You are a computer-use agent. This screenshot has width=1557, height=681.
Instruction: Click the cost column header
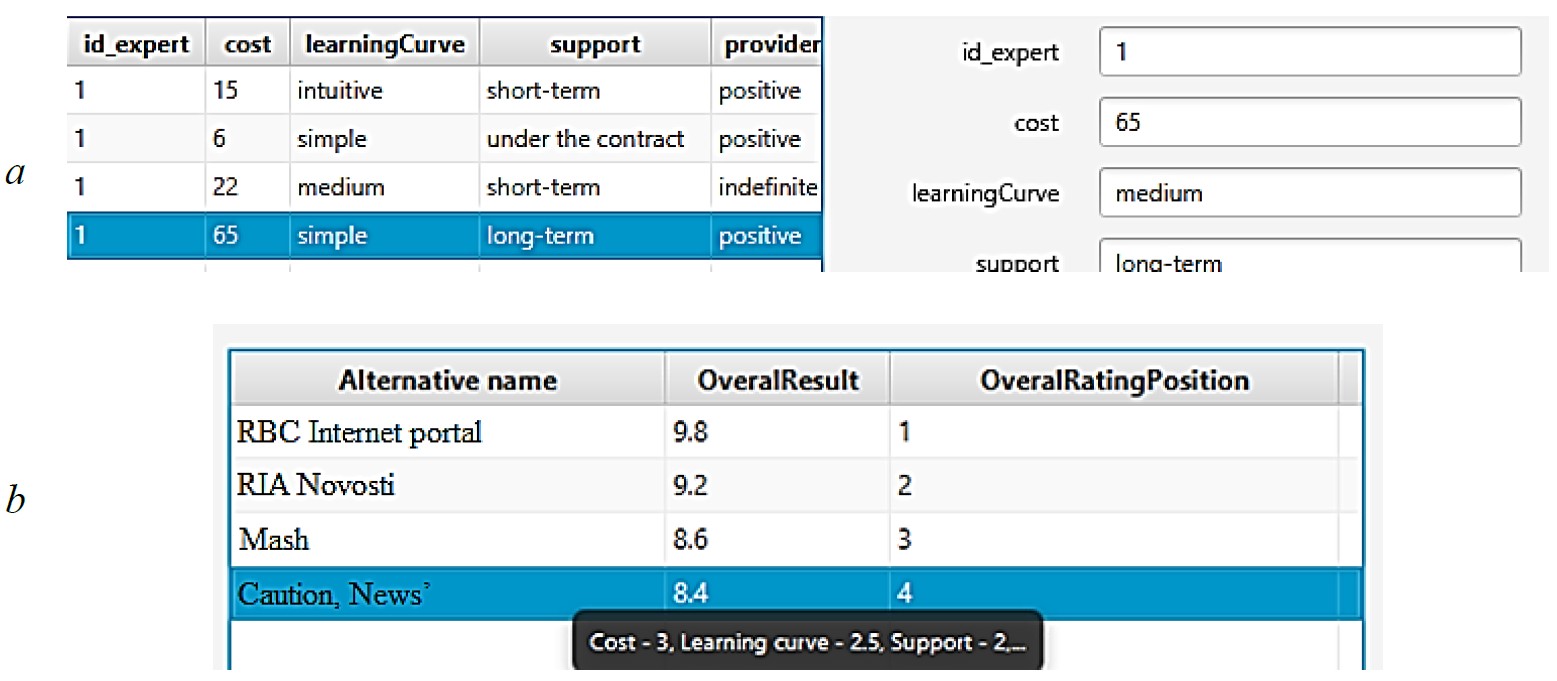(247, 45)
